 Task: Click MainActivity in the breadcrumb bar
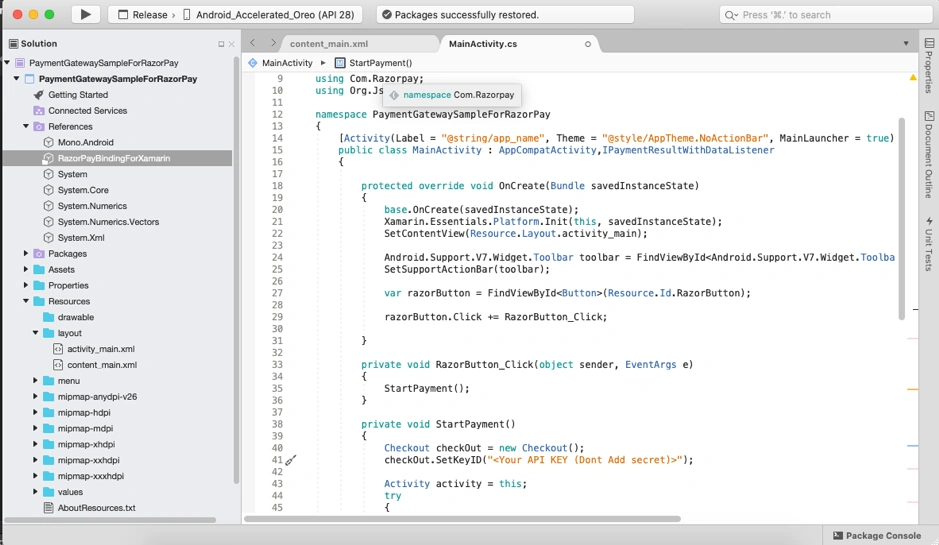(287, 62)
